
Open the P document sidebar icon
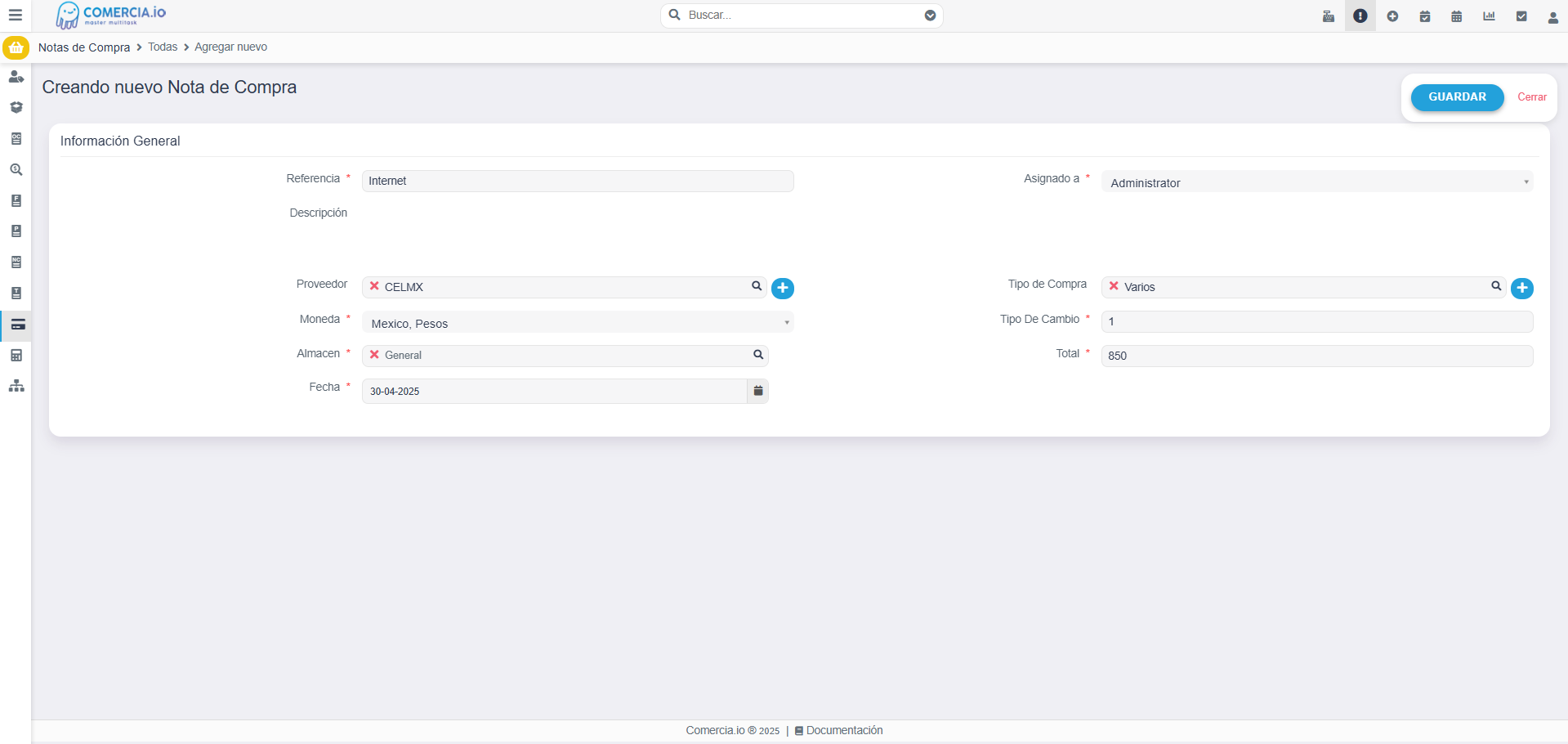[x=16, y=231]
